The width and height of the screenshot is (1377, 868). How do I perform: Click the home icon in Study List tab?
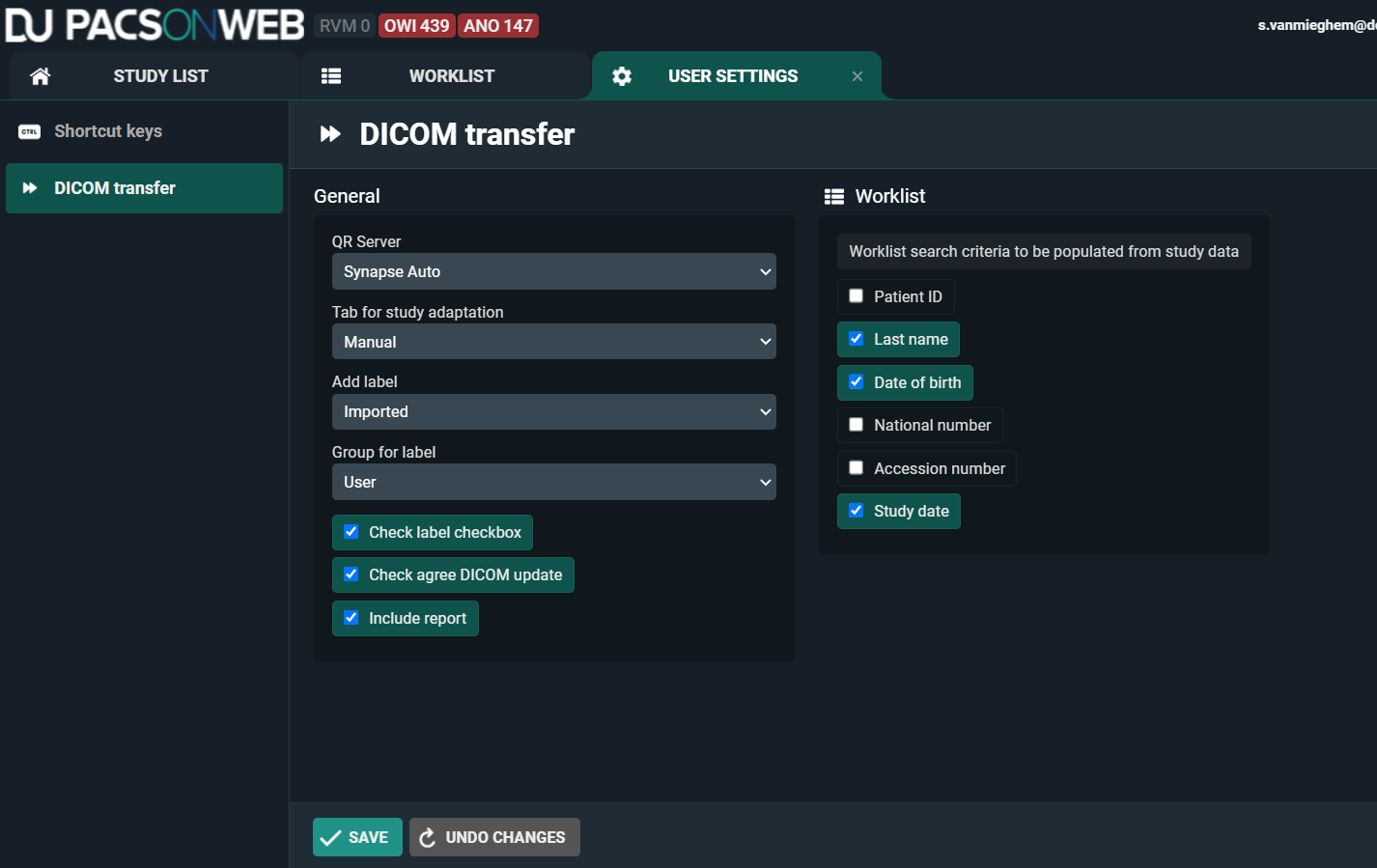[x=40, y=76]
